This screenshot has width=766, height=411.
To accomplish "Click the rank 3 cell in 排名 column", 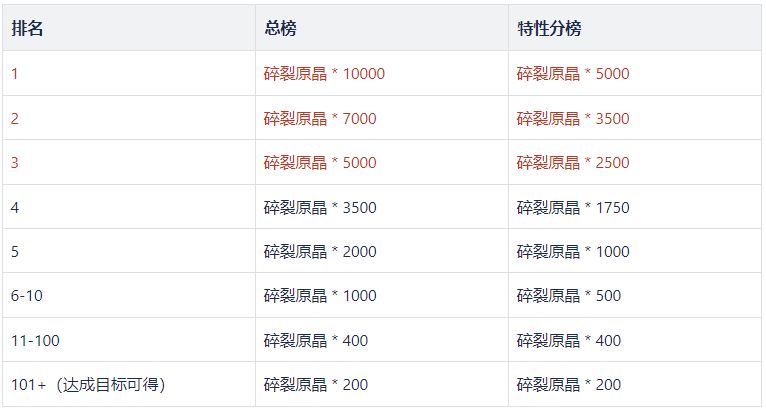I will [x=15, y=163].
